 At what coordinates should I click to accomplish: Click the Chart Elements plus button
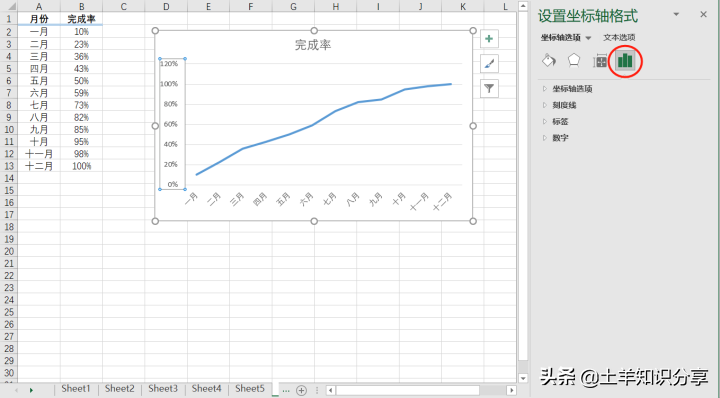click(x=489, y=39)
